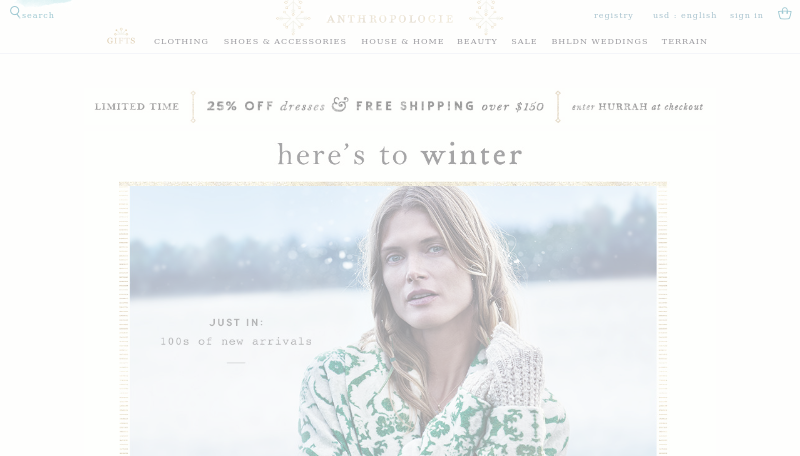
Task: Click the winter model hero image
Action: 393,320
